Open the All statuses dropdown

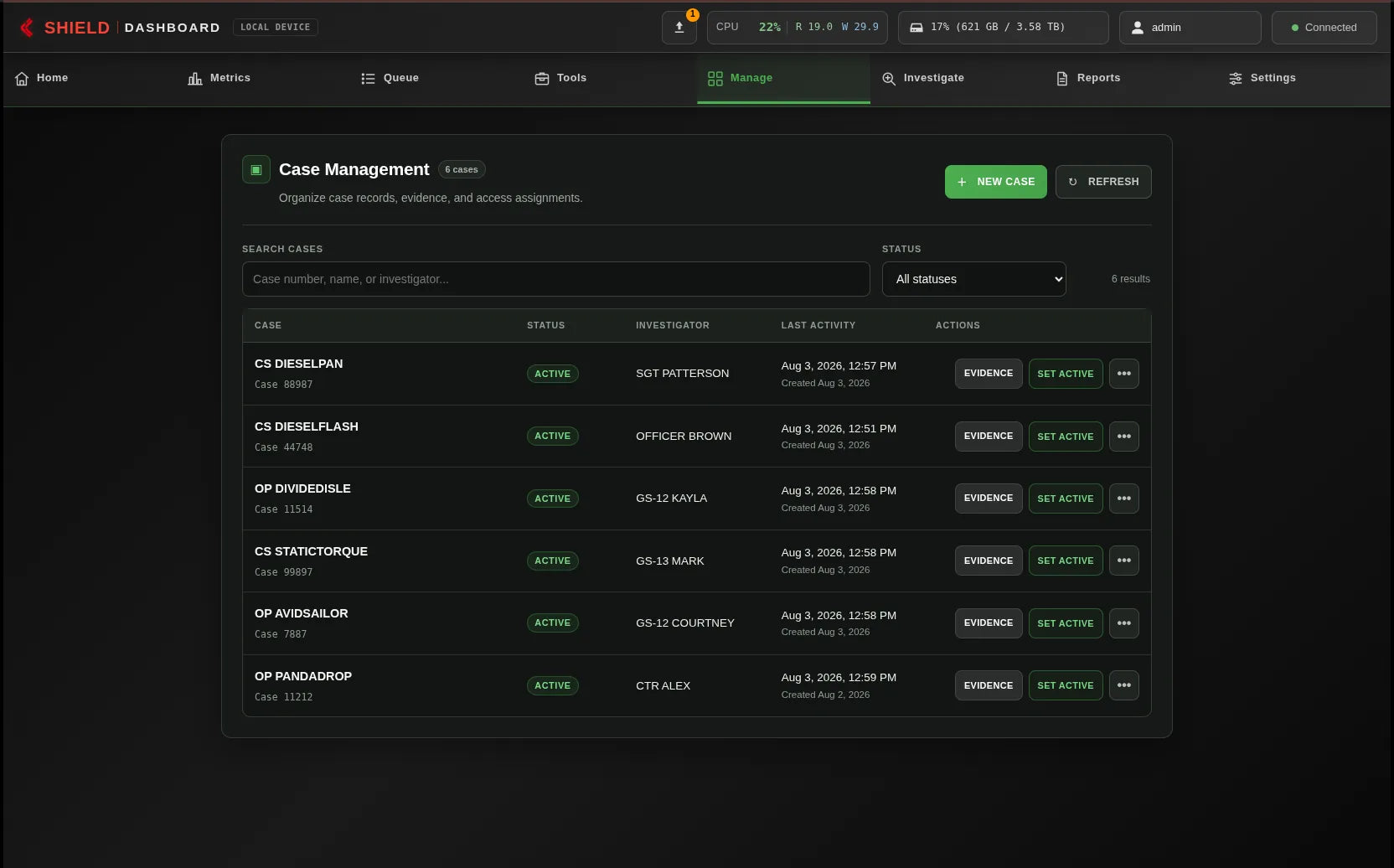pyautogui.click(x=974, y=279)
